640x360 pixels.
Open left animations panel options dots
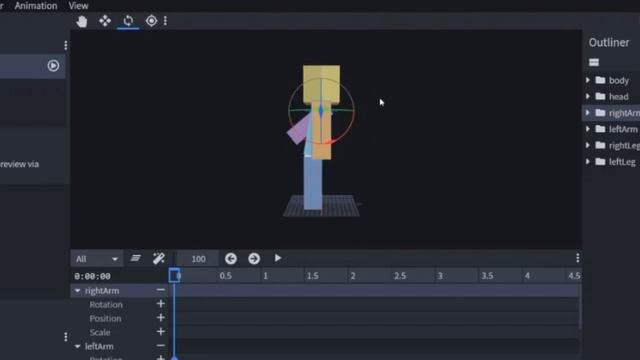(66, 45)
